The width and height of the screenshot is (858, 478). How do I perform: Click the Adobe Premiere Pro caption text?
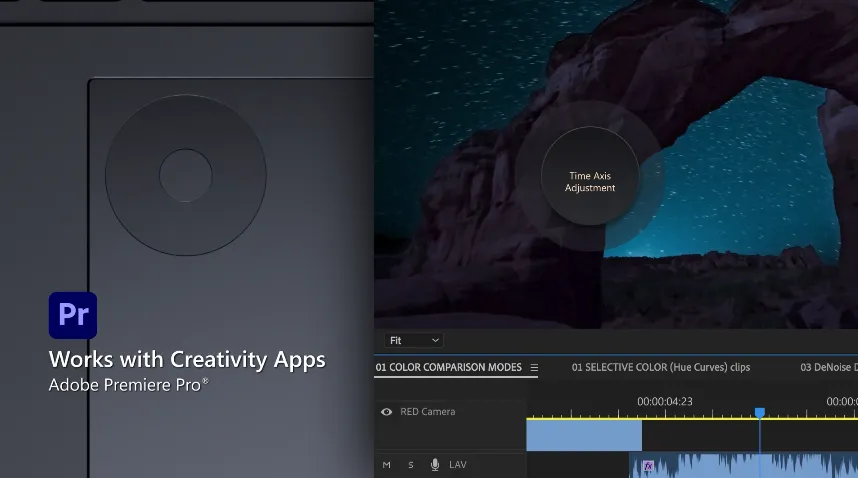(x=129, y=385)
